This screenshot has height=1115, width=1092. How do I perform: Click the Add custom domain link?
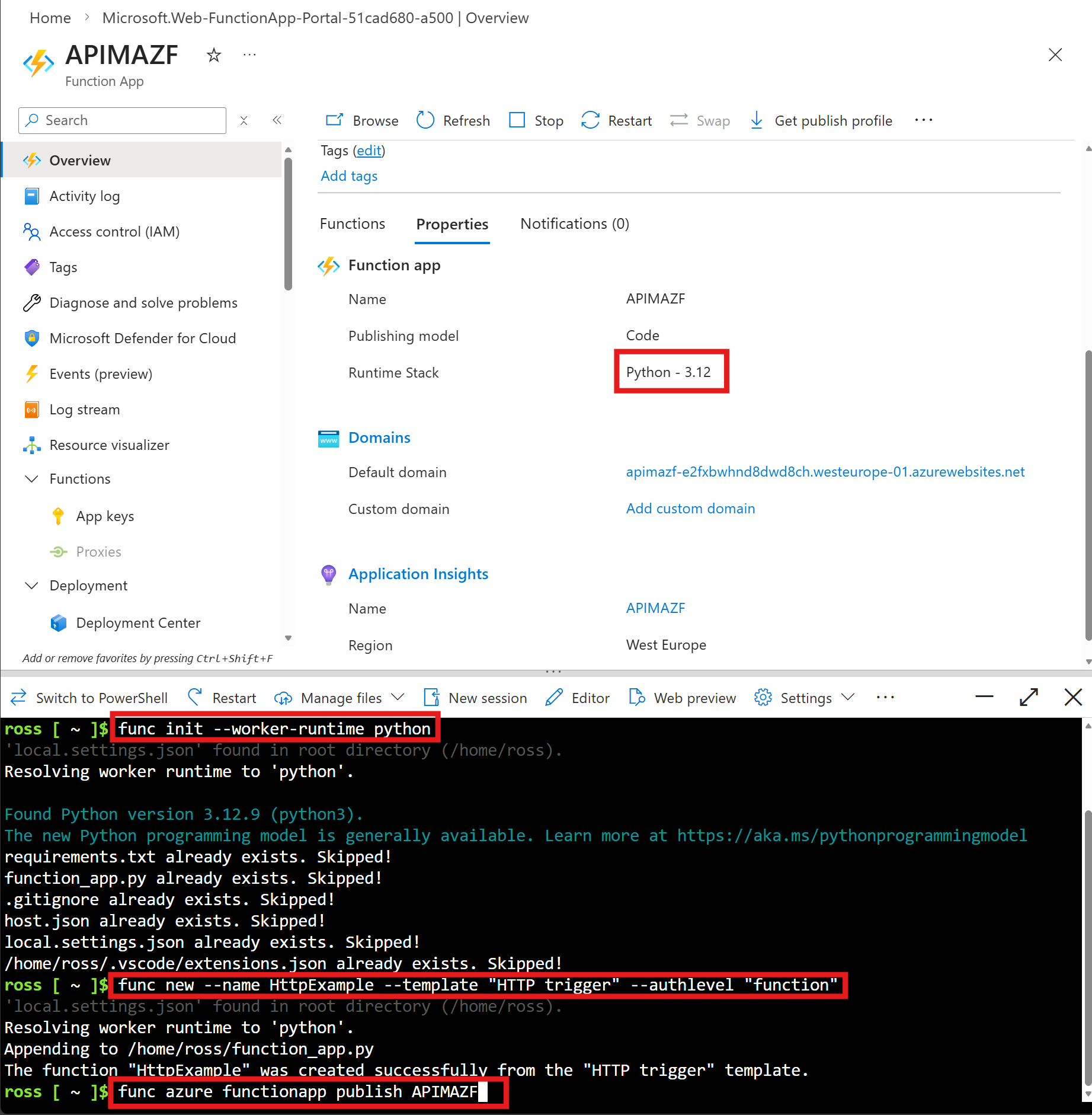690,509
